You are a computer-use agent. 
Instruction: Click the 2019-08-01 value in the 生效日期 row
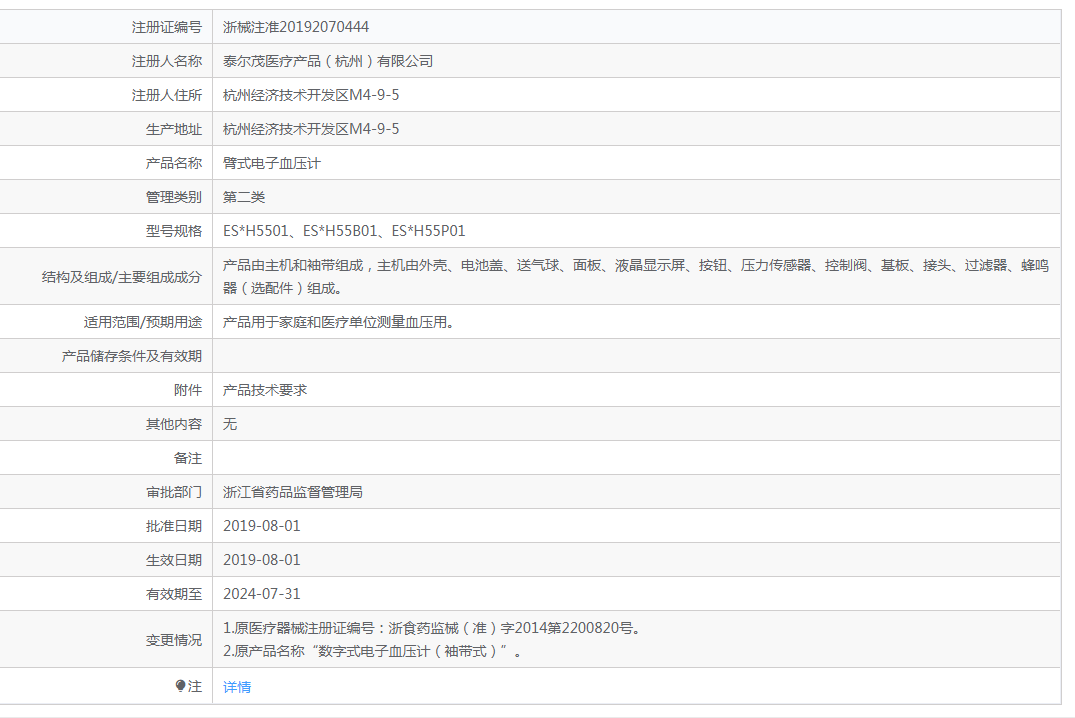click(262, 560)
